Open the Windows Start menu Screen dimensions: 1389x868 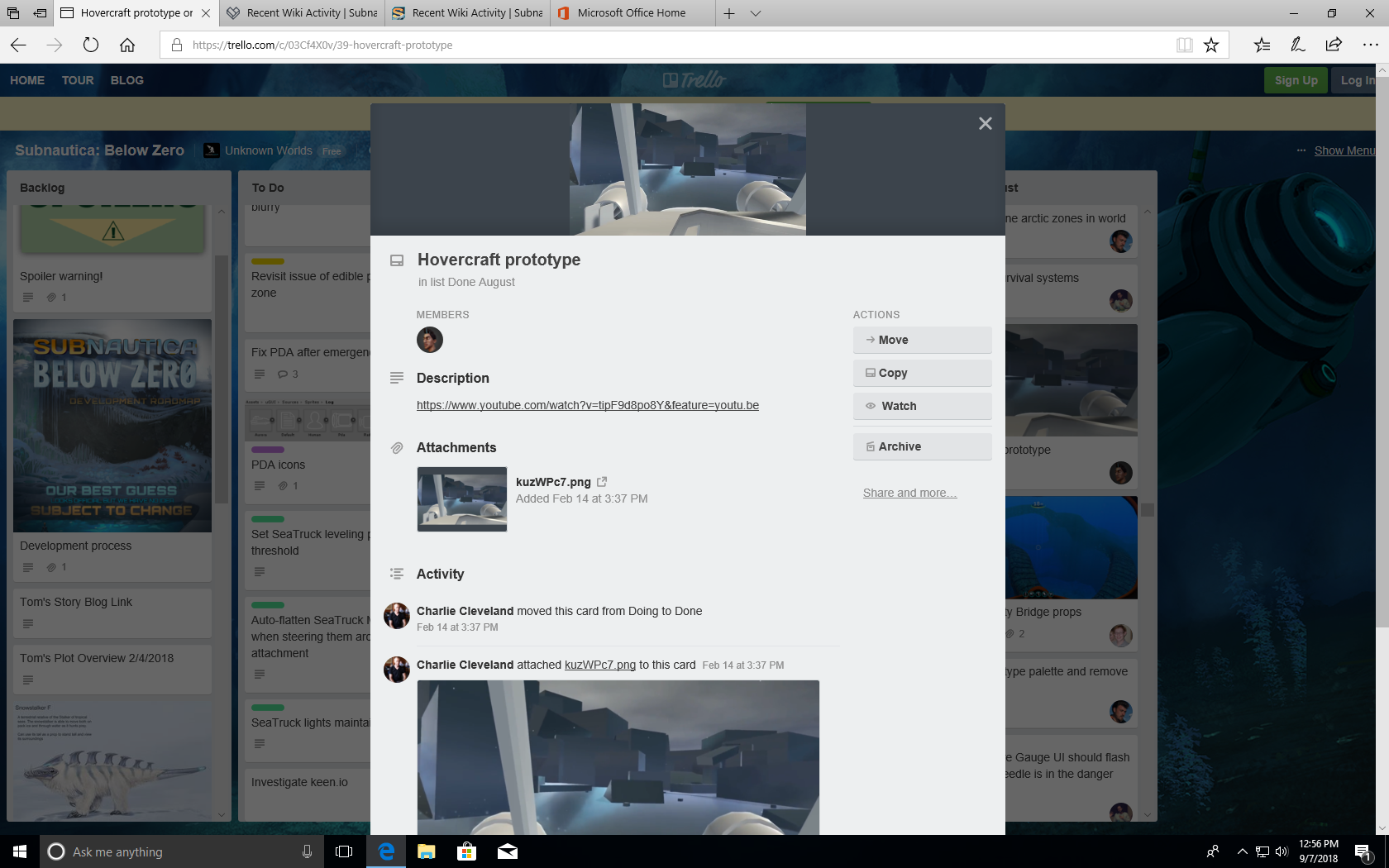point(20,851)
